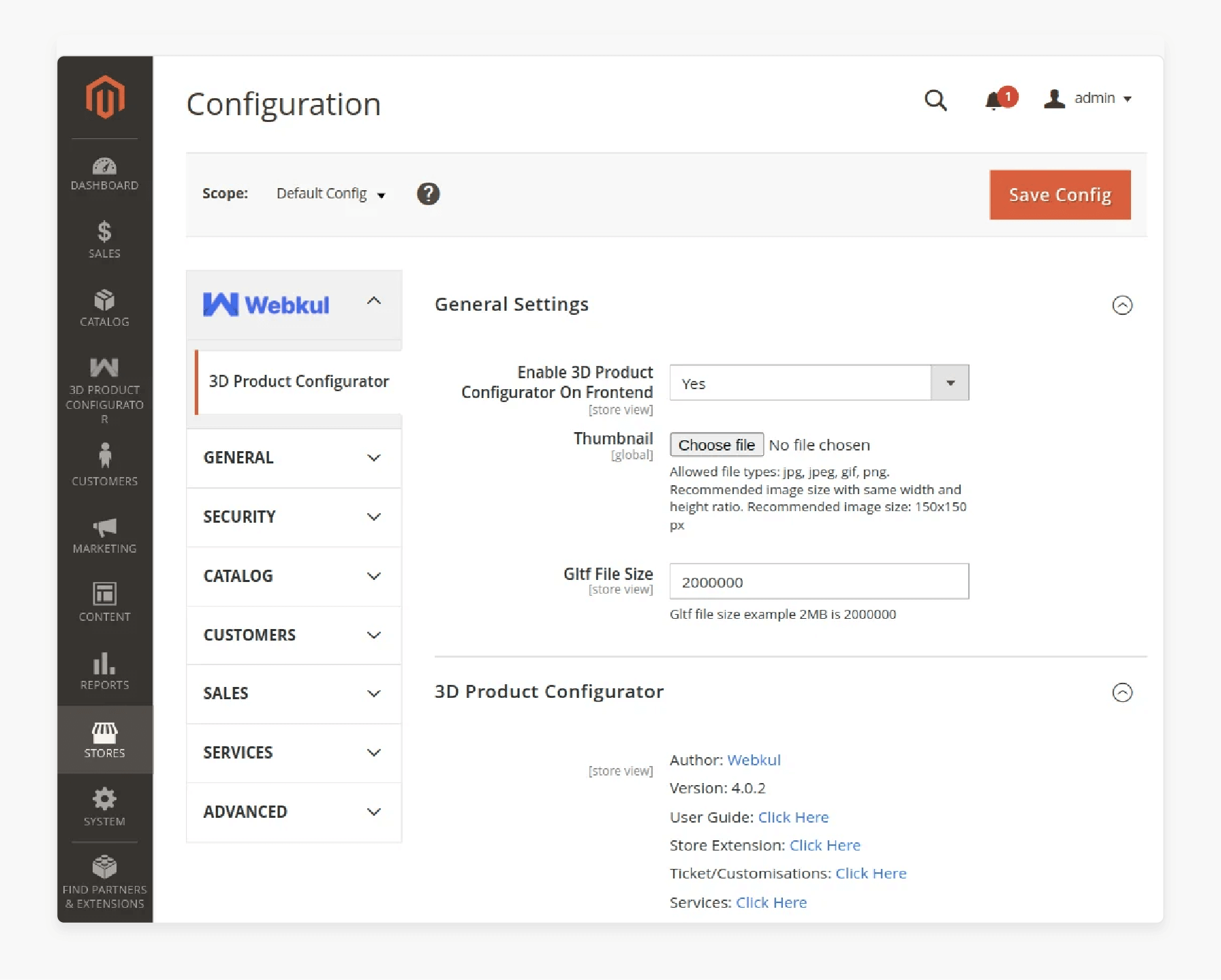Click the Choose file button for Thumbnail
Screen dimensions: 1221x980
coord(717,445)
